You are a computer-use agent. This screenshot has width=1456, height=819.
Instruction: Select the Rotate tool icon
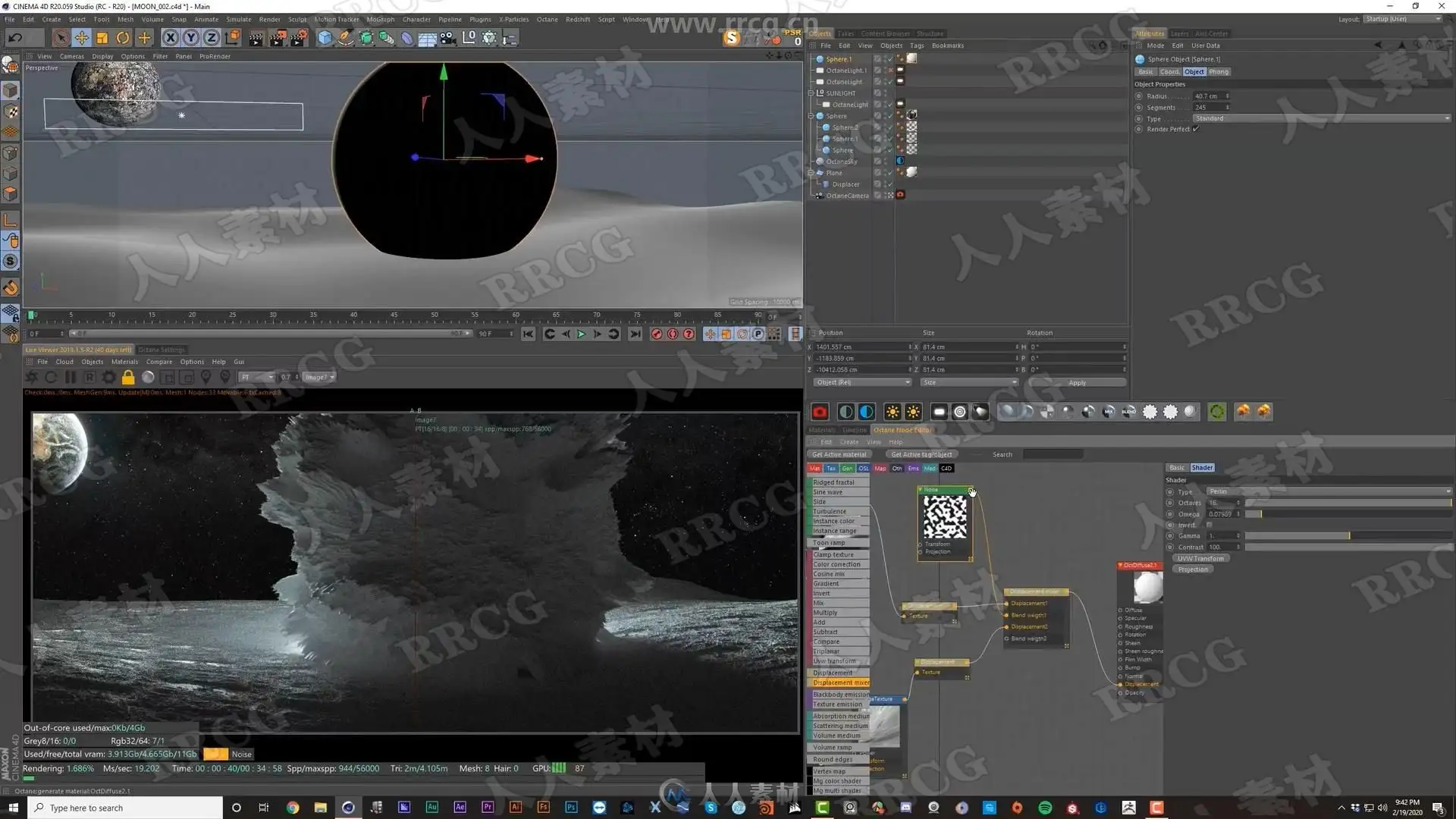click(123, 37)
